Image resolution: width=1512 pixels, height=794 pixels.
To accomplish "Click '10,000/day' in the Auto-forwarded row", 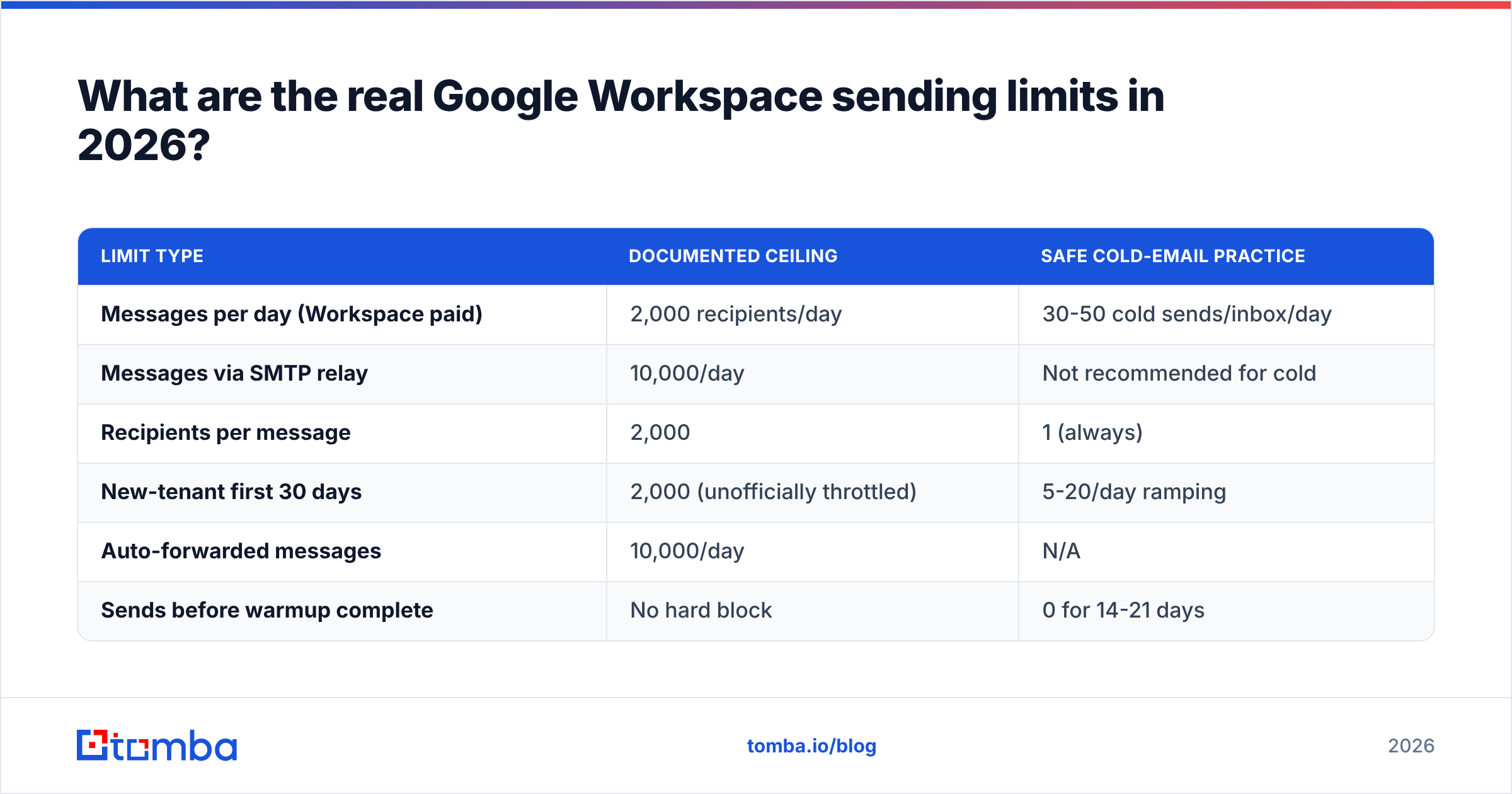I will point(813,551).
